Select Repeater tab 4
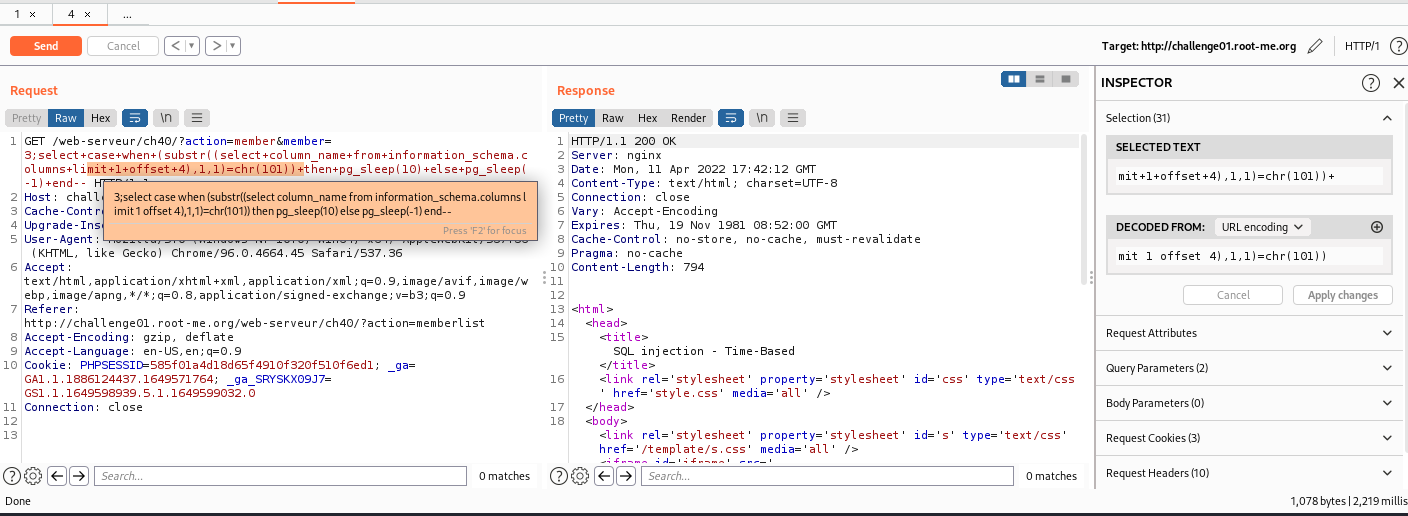Image resolution: width=1408 pixels, height=516 pixels. [x=71, y=15]
